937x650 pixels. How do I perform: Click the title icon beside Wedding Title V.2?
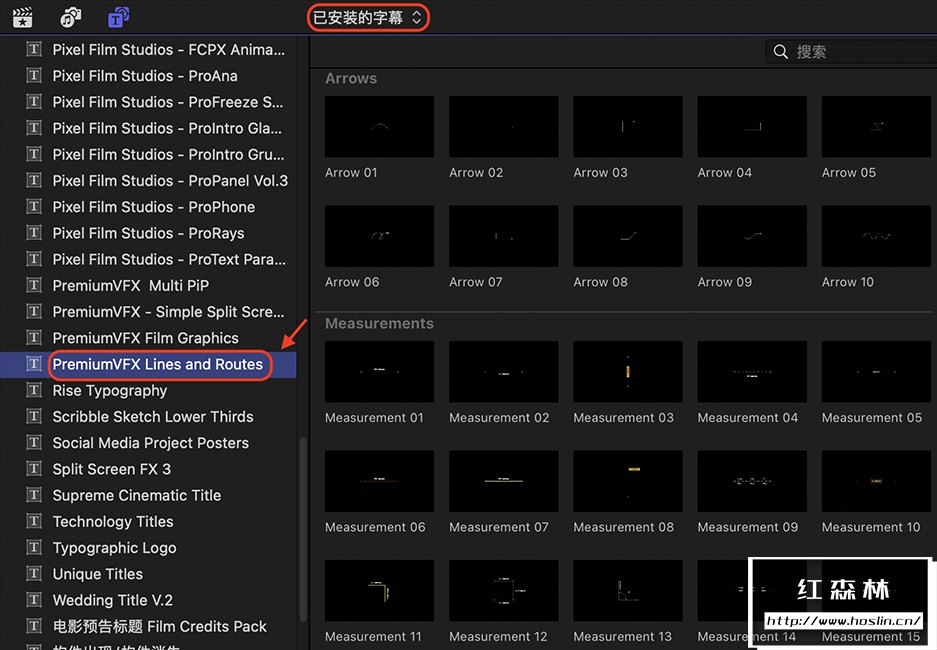pos(34,600)
